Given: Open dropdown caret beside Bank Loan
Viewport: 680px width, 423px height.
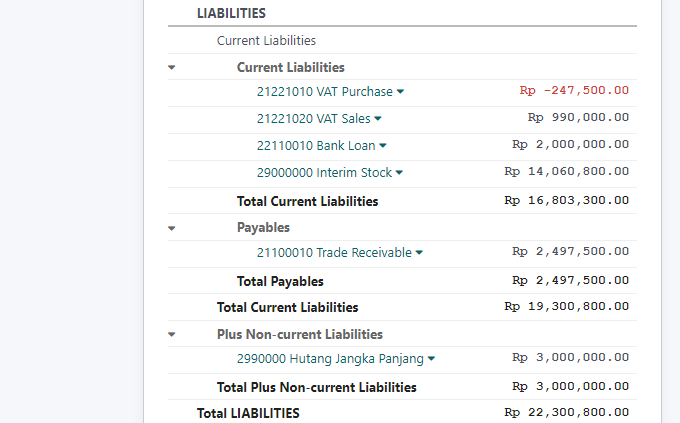Looking at the screenshot, I should (383, 146).
